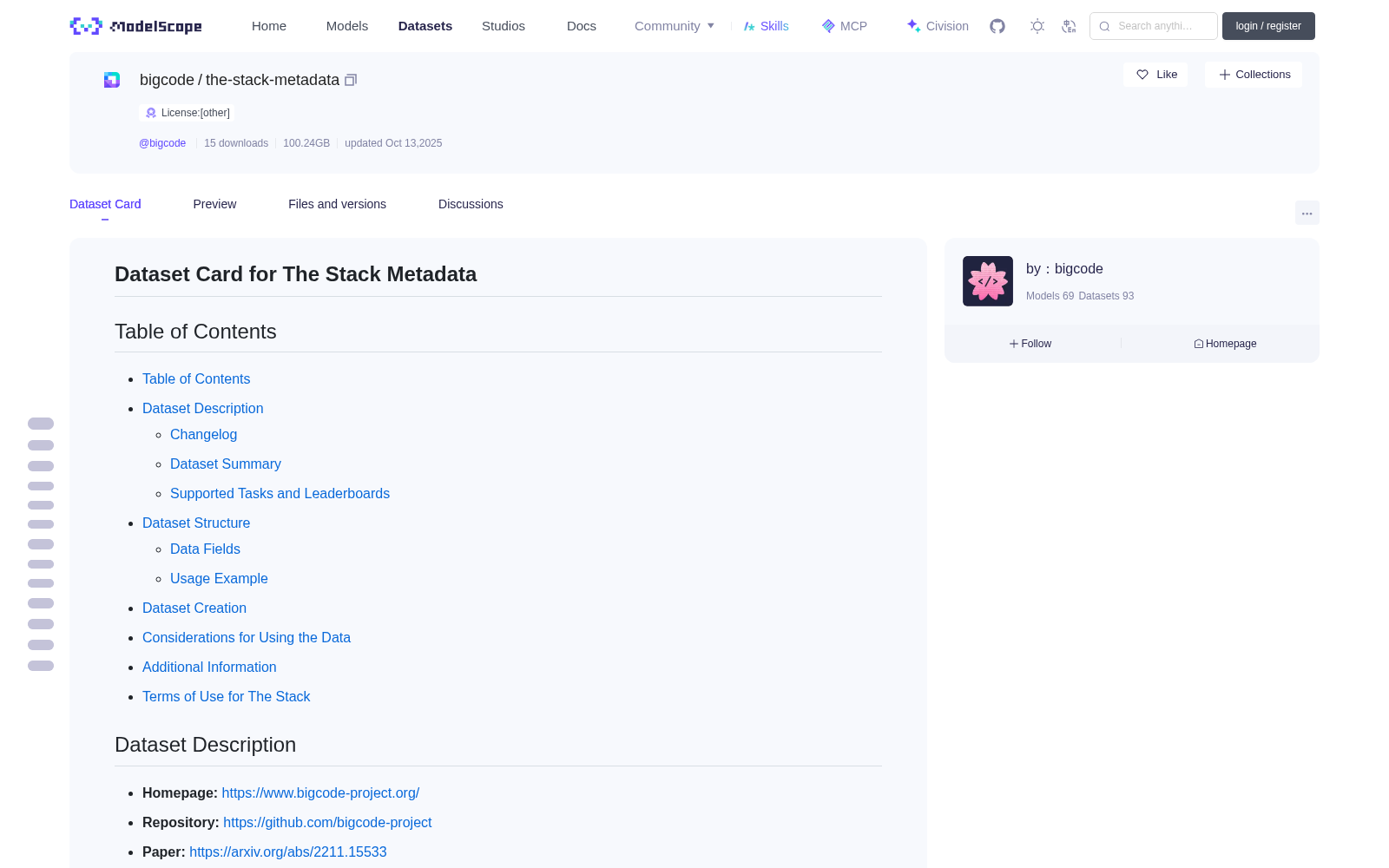Open Terms of Use for The Stack link
The image size is (1389, 868).
point(226,696)
